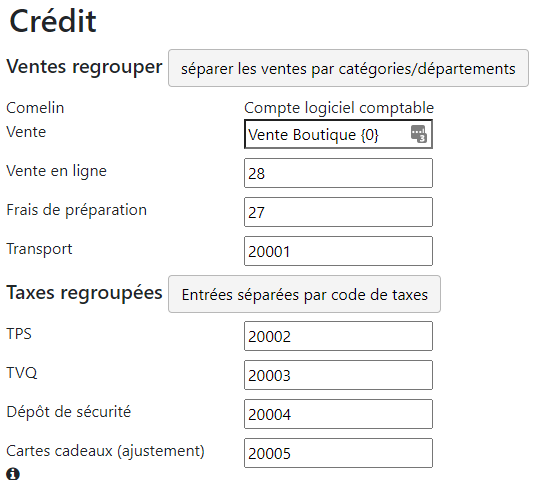Click the Vente en ligne label
The width and height of the screenshot is (537, 480).
pyautogui.click(x=57, y=171)
